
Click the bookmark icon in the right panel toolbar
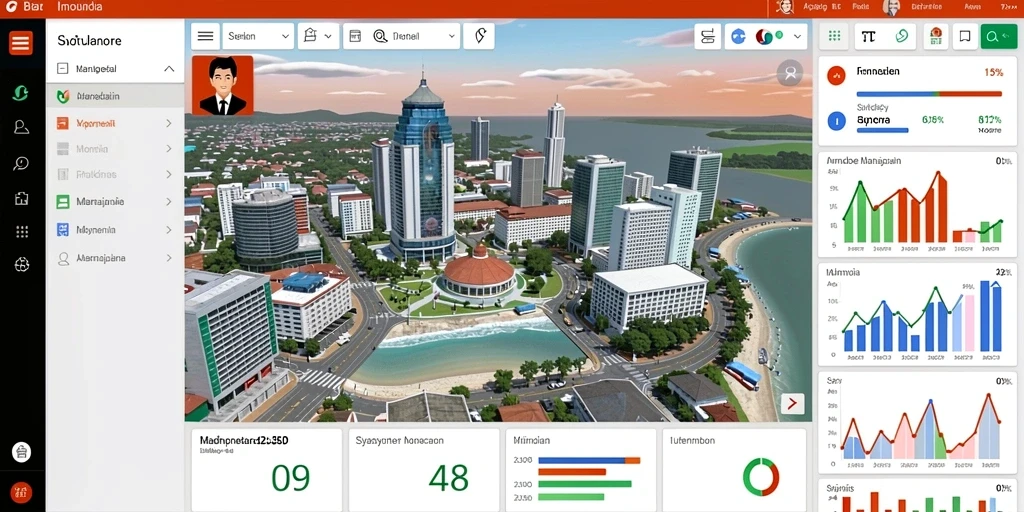coord(965,37)
